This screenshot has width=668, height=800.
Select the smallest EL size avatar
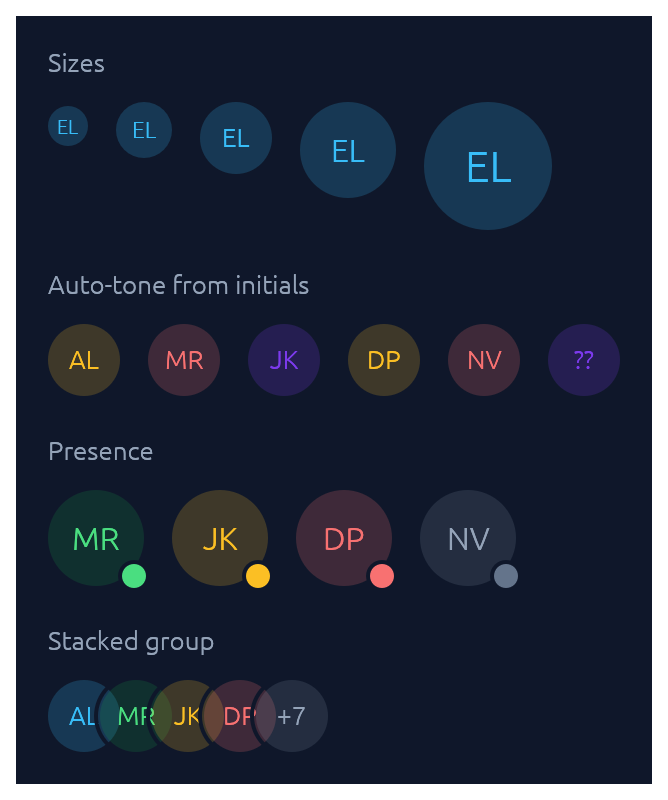tap(67, 126)
